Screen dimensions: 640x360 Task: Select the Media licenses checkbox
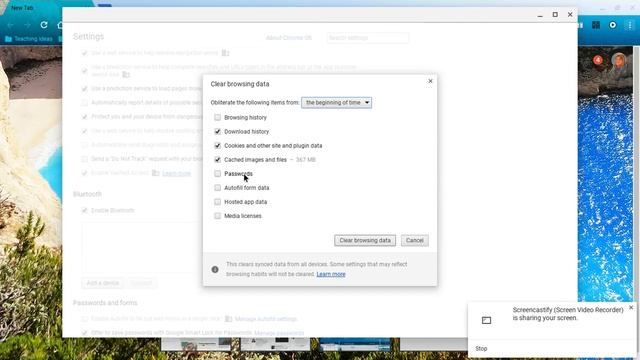218,216
